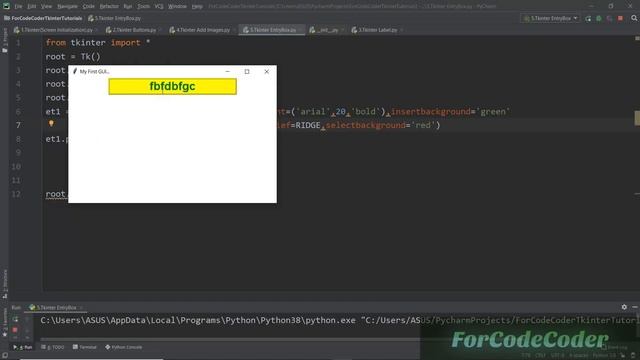
Task: Open the Window menu
Action: pos(177,7)
